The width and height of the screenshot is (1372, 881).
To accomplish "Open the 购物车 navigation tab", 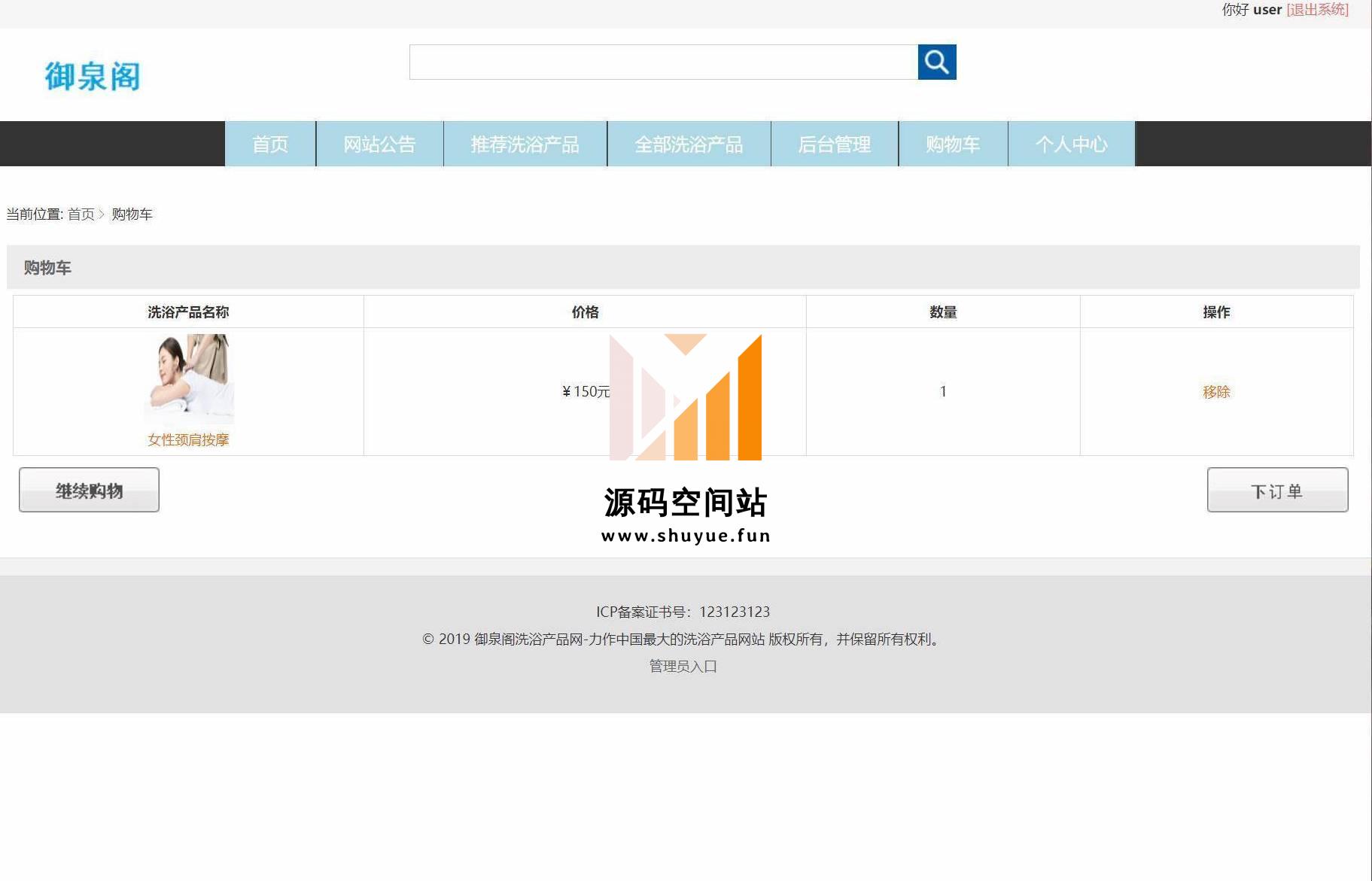I will tap(954, 144).
